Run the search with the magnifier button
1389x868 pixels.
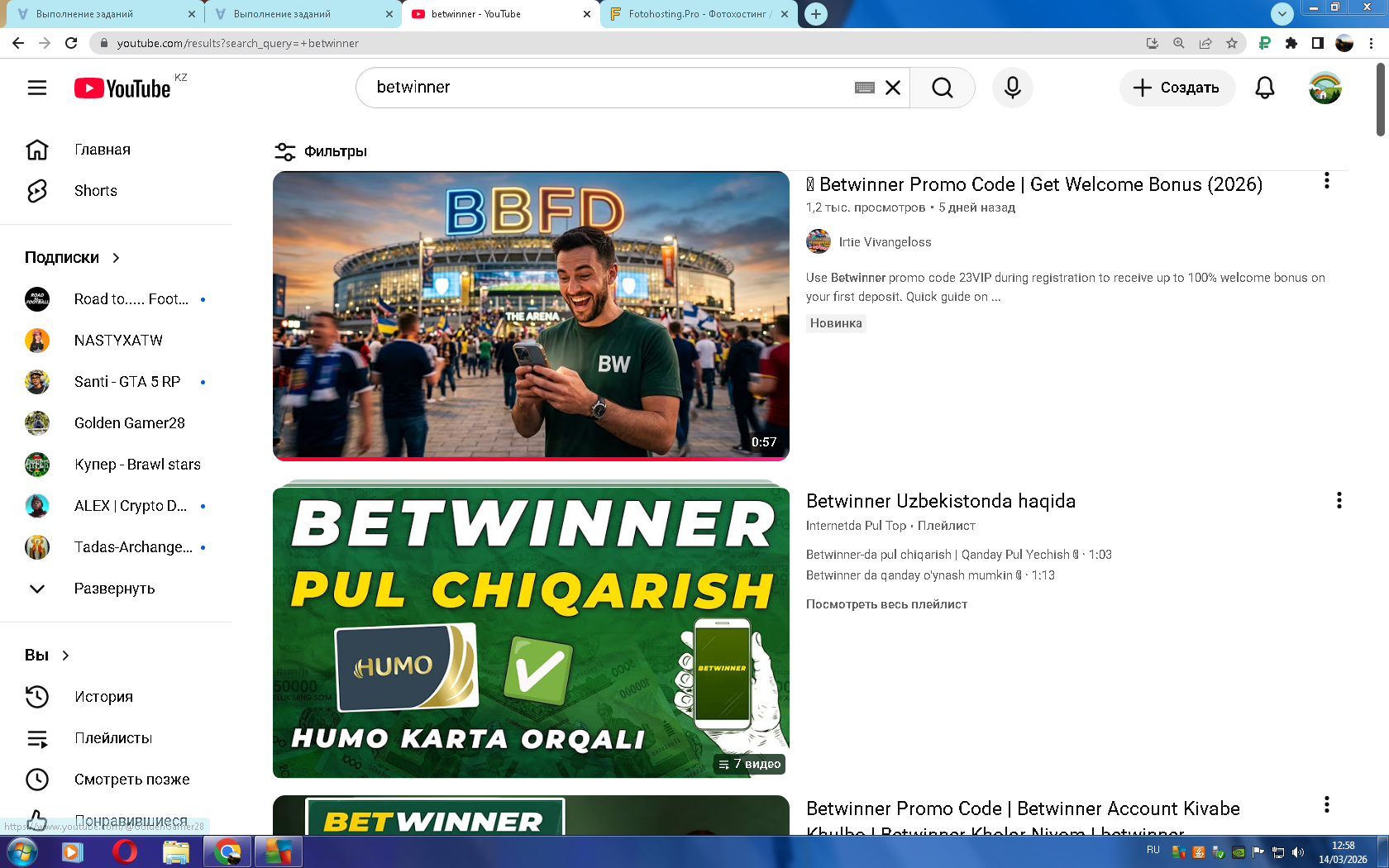[x=943, y=88]
